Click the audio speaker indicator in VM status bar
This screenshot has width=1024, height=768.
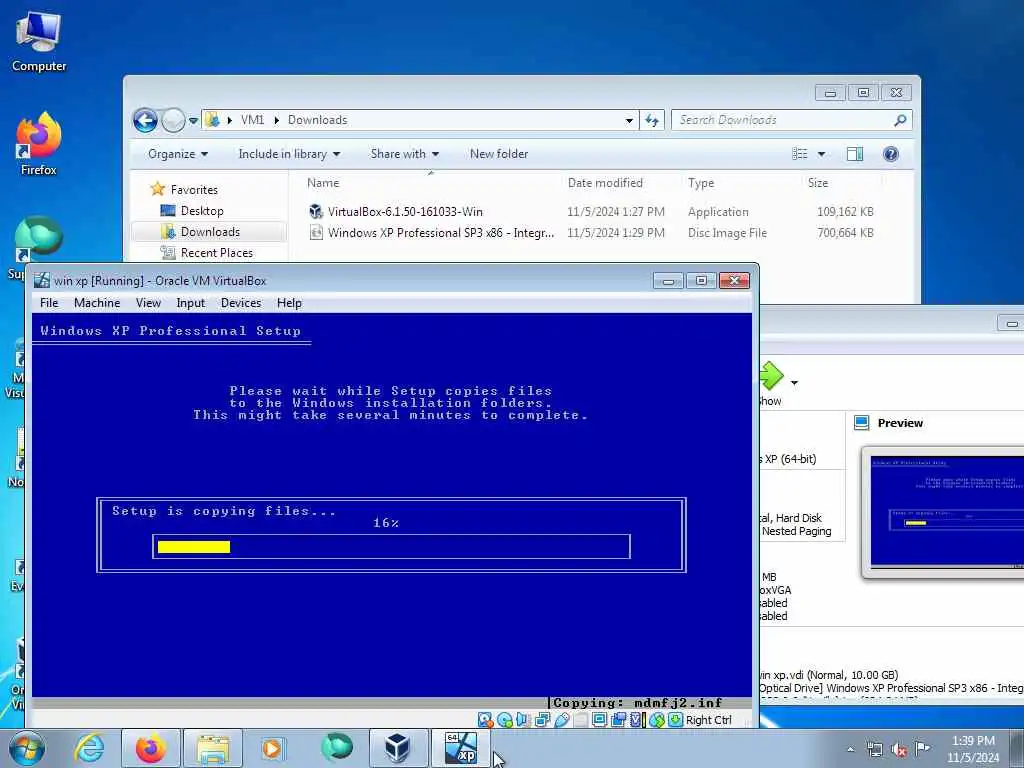tap(522, 720)
